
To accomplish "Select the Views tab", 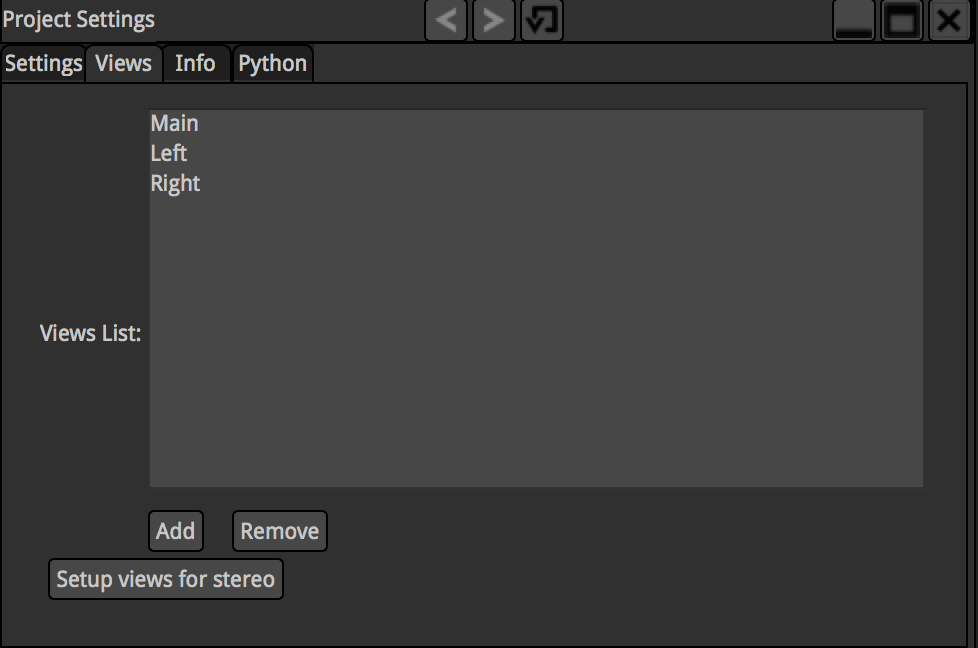I will pyautogui.click(x=124, y=64).
